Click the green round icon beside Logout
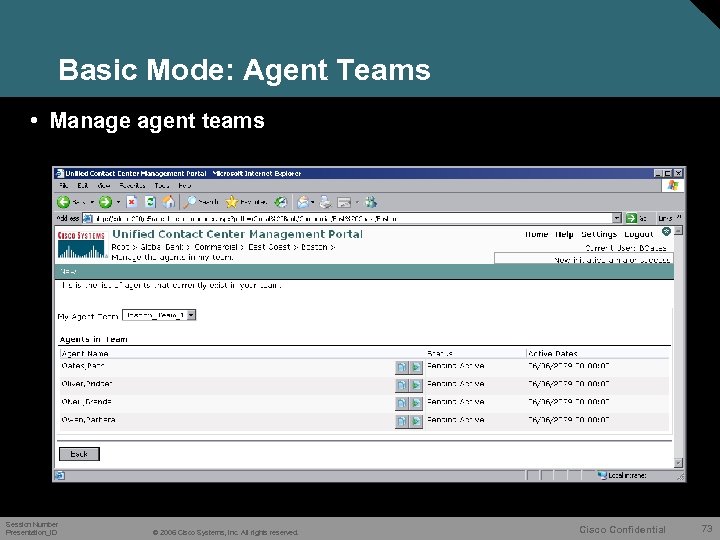This screenshot has width=720, height=540. pos(666,231)
